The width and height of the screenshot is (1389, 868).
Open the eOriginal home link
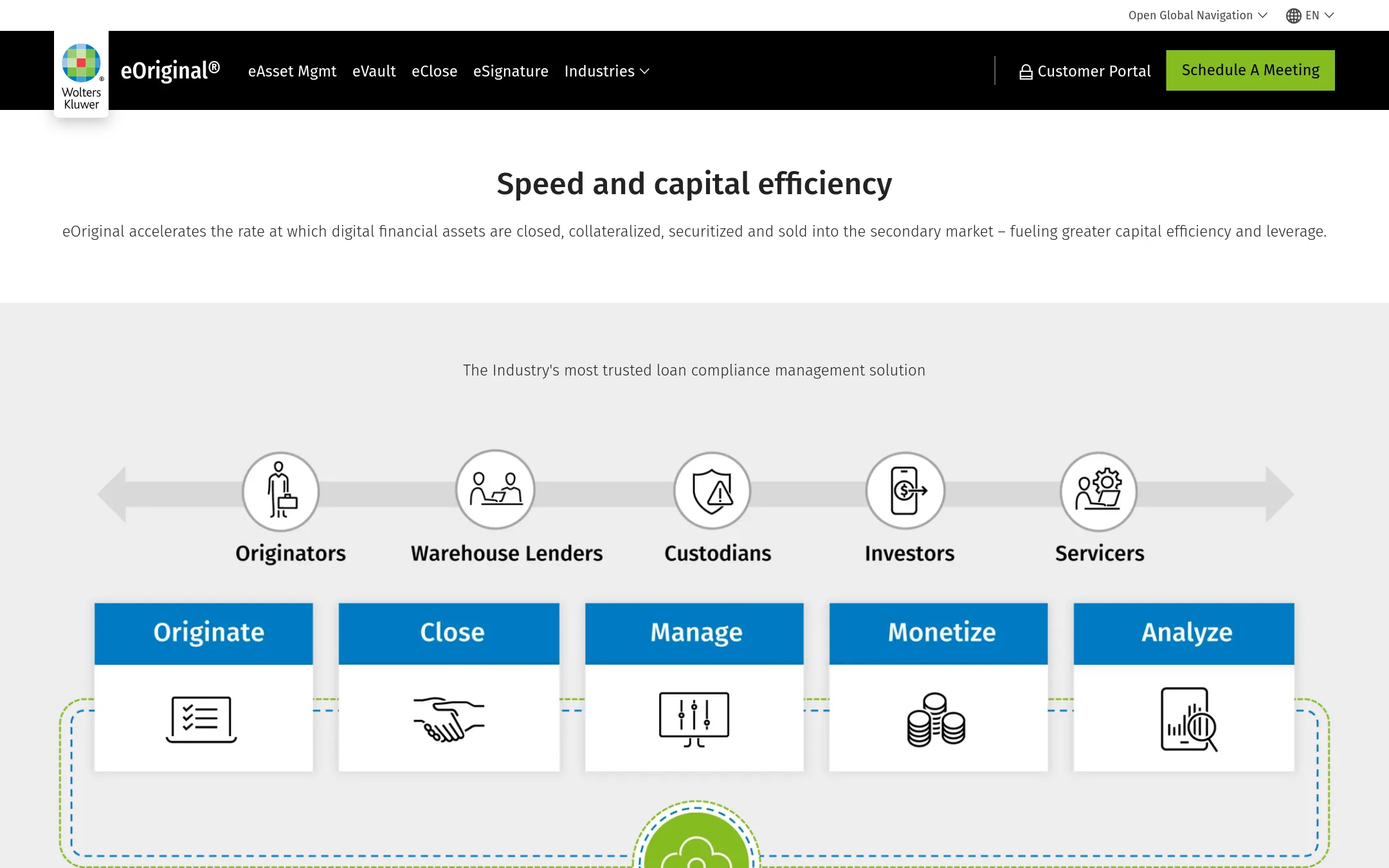click(x=170, y=71)
